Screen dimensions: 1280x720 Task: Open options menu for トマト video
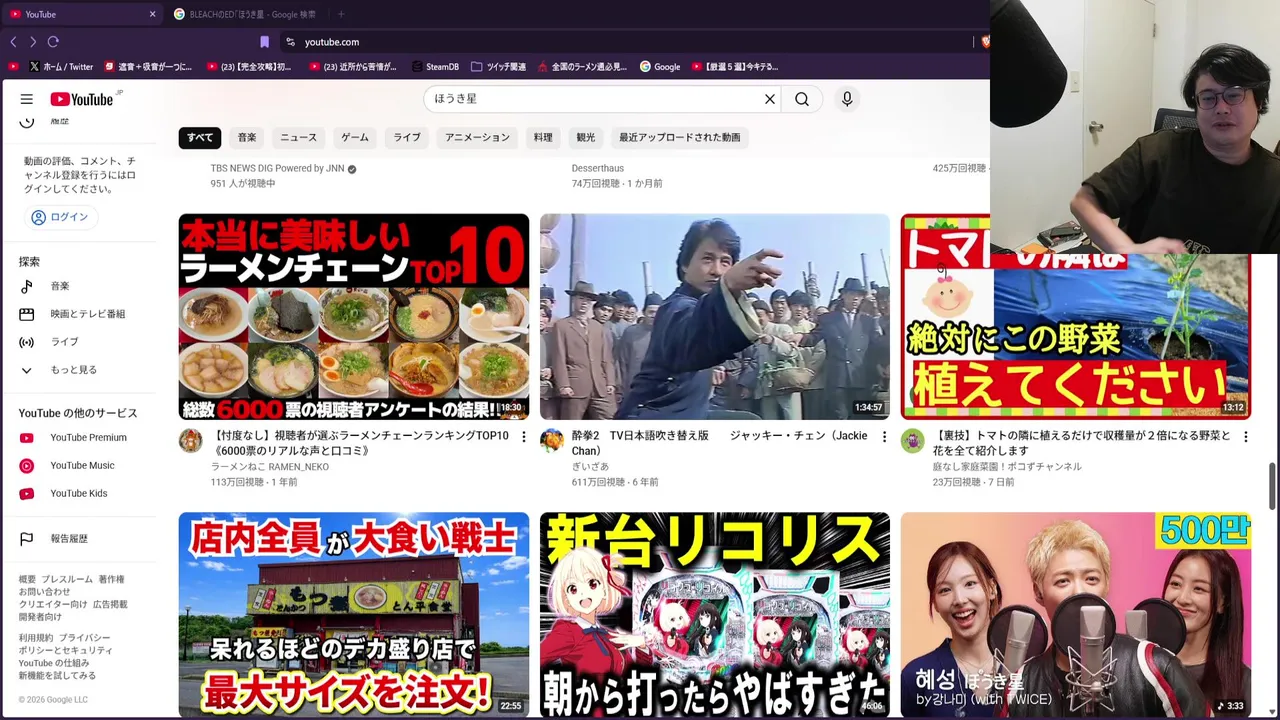1245,437
